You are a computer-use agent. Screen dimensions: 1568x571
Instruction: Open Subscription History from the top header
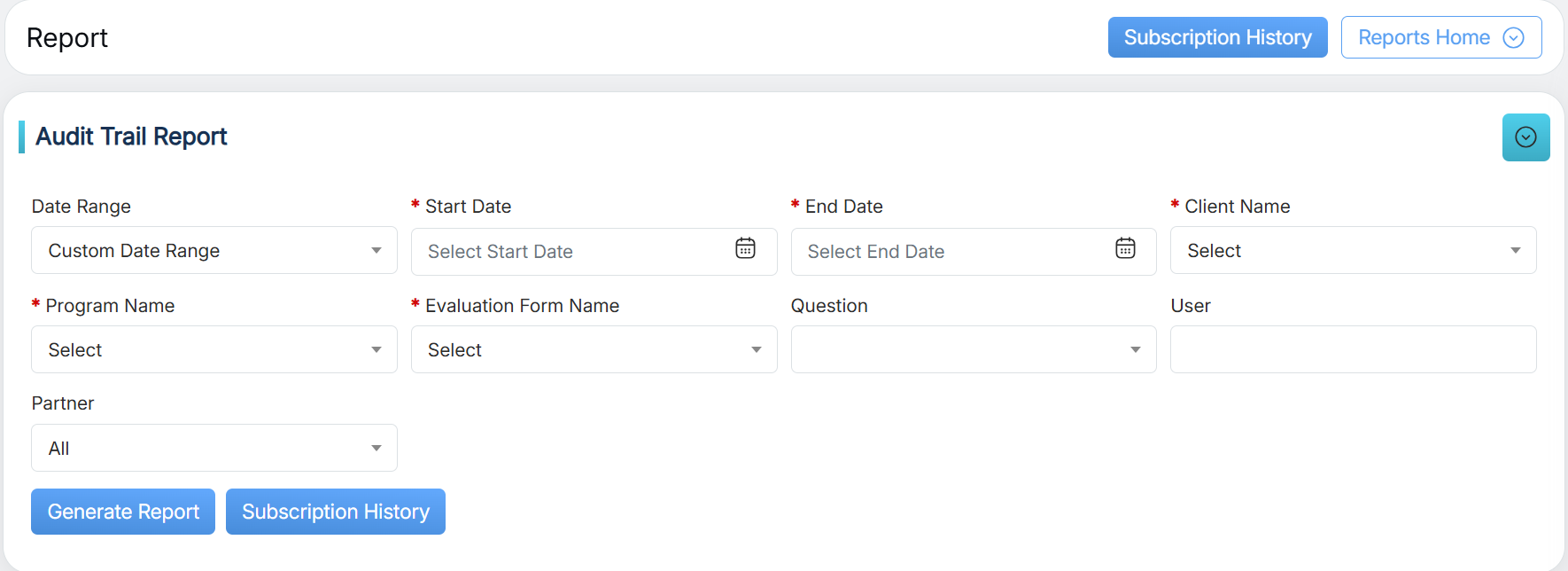pyautogui.click(x=1217, y=37)
